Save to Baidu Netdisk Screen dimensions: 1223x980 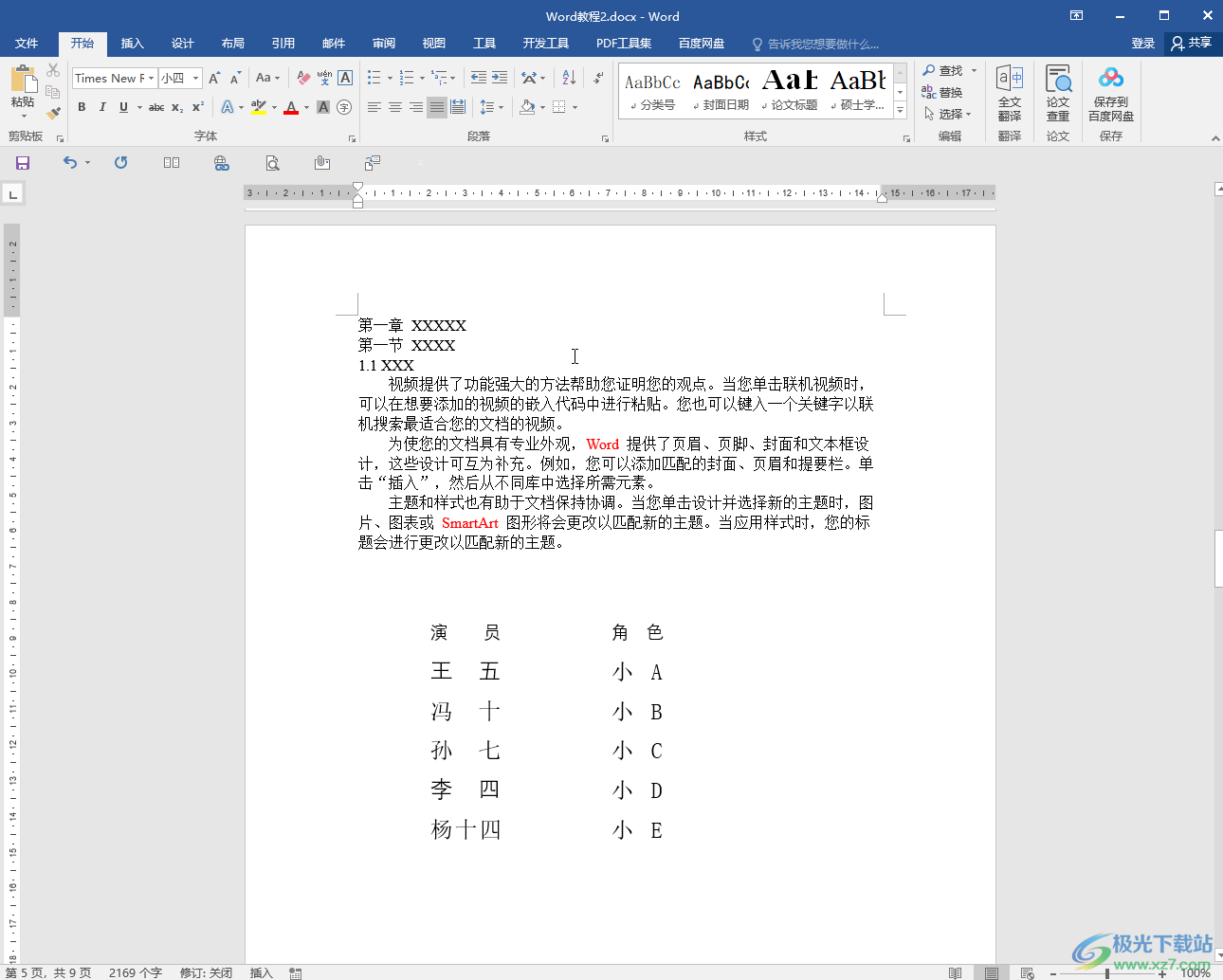tap(1111, 93)
